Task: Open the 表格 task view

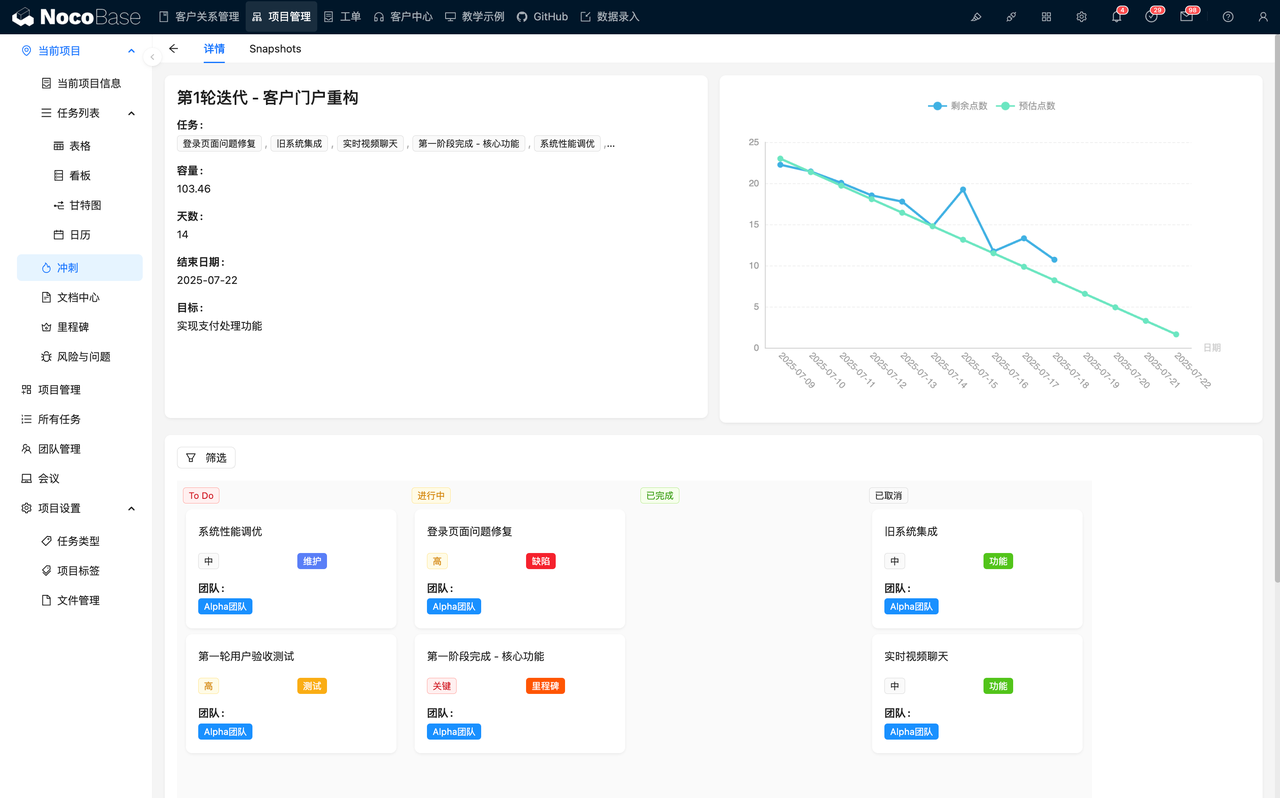Action: (80, 146)
